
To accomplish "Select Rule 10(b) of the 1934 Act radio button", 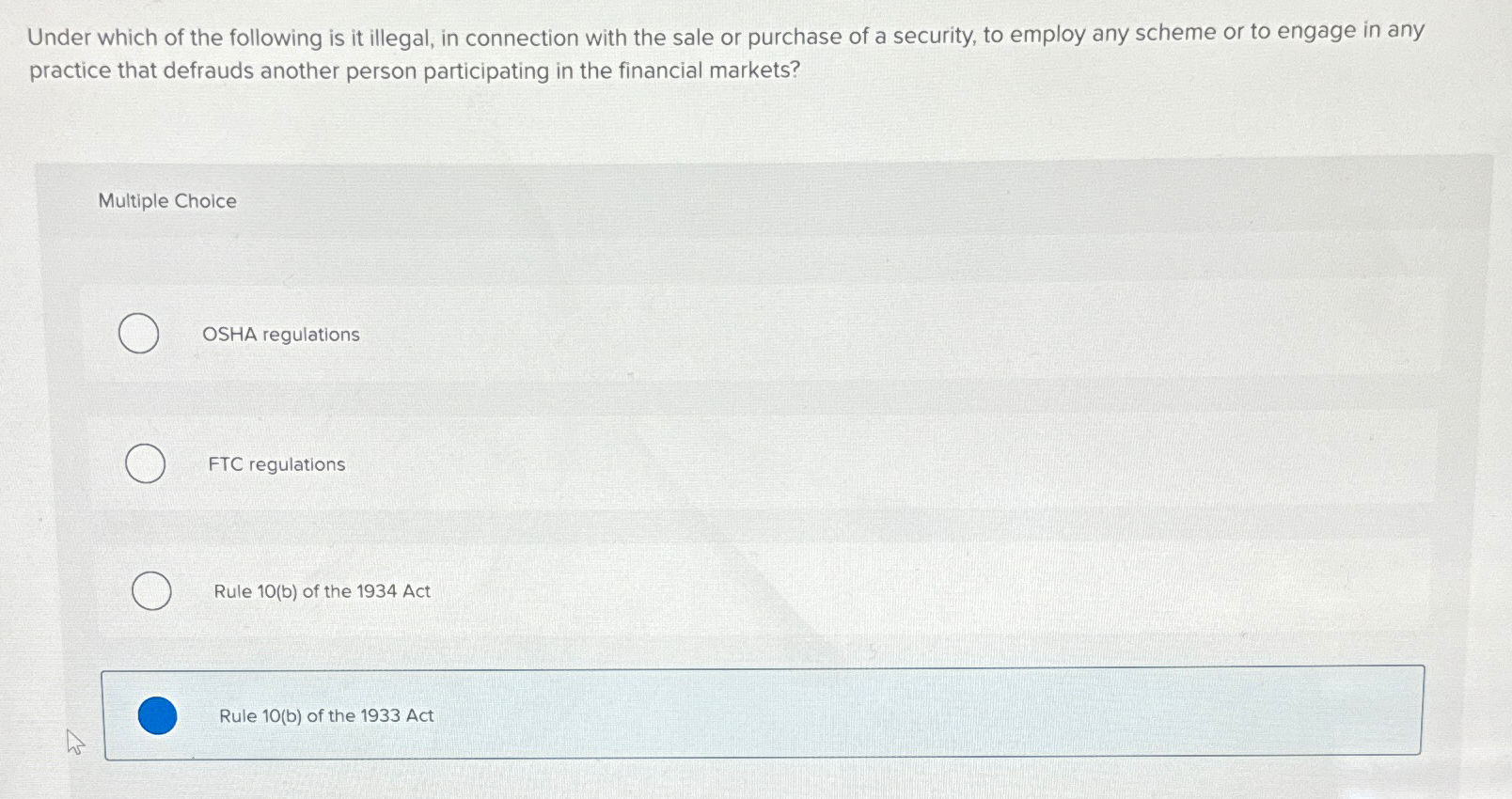I will (x=151, y=591).
